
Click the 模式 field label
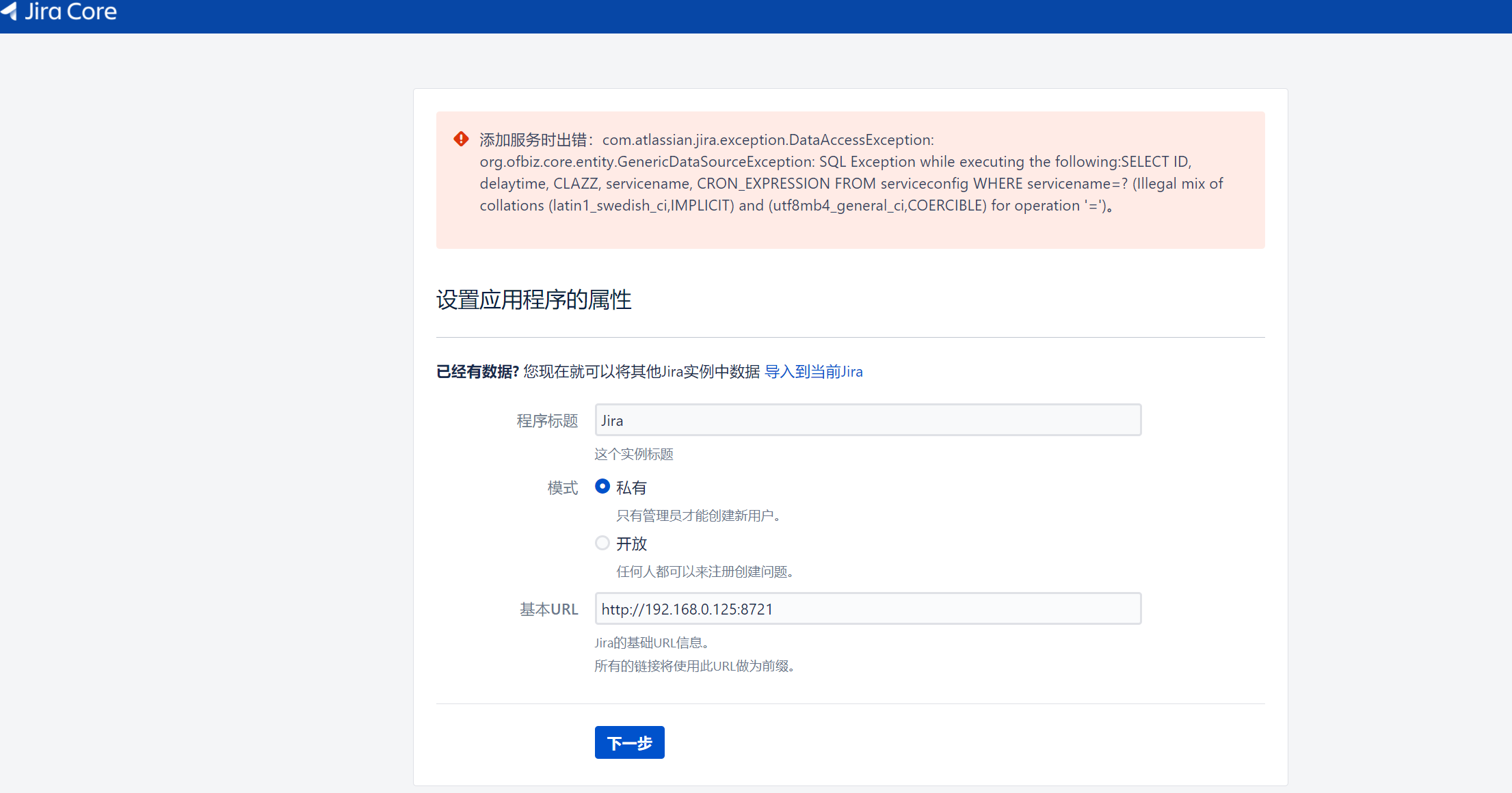(563, 487)
